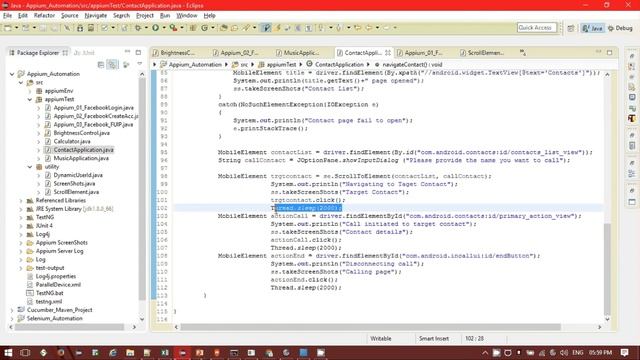The width and height of the screenshot is (640, 360).
Task: Select Calculator.java in Package Explorer
Action: coord(72,142)
